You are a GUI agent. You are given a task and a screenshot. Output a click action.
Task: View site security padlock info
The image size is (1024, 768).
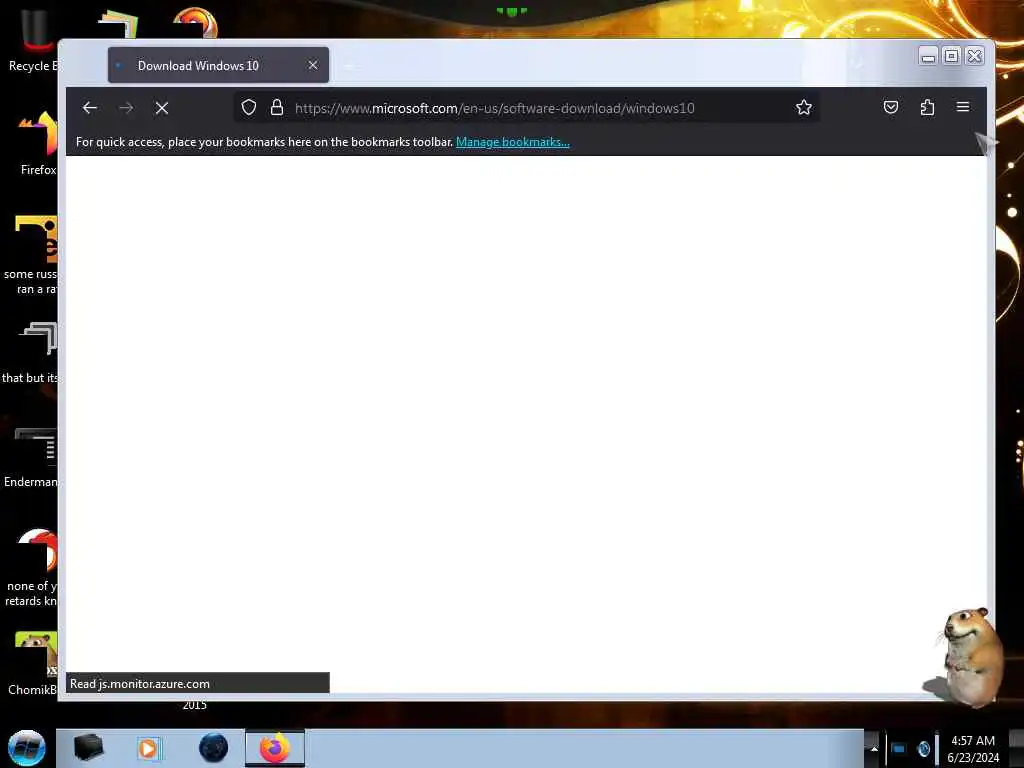277,108
